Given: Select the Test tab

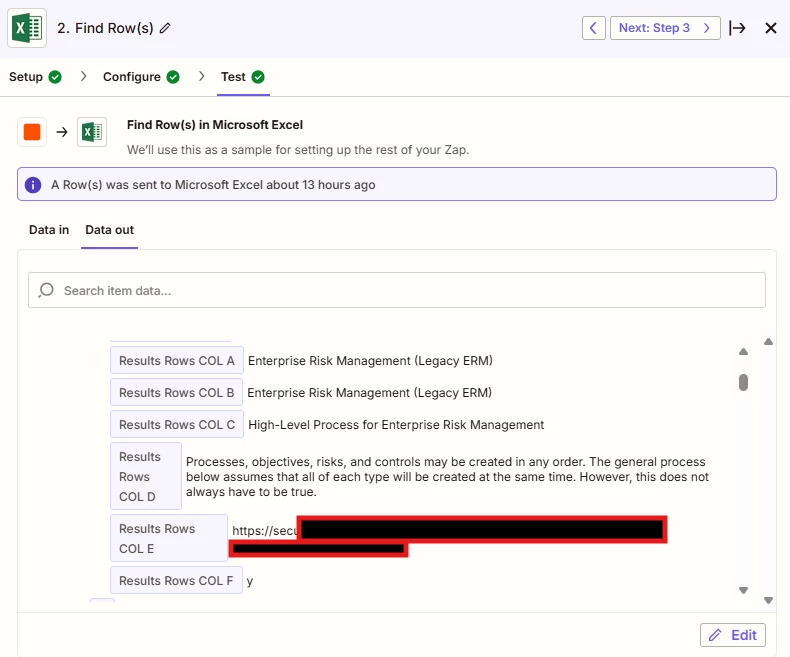Looking at the screenshot, I should [x=233, y=77].
